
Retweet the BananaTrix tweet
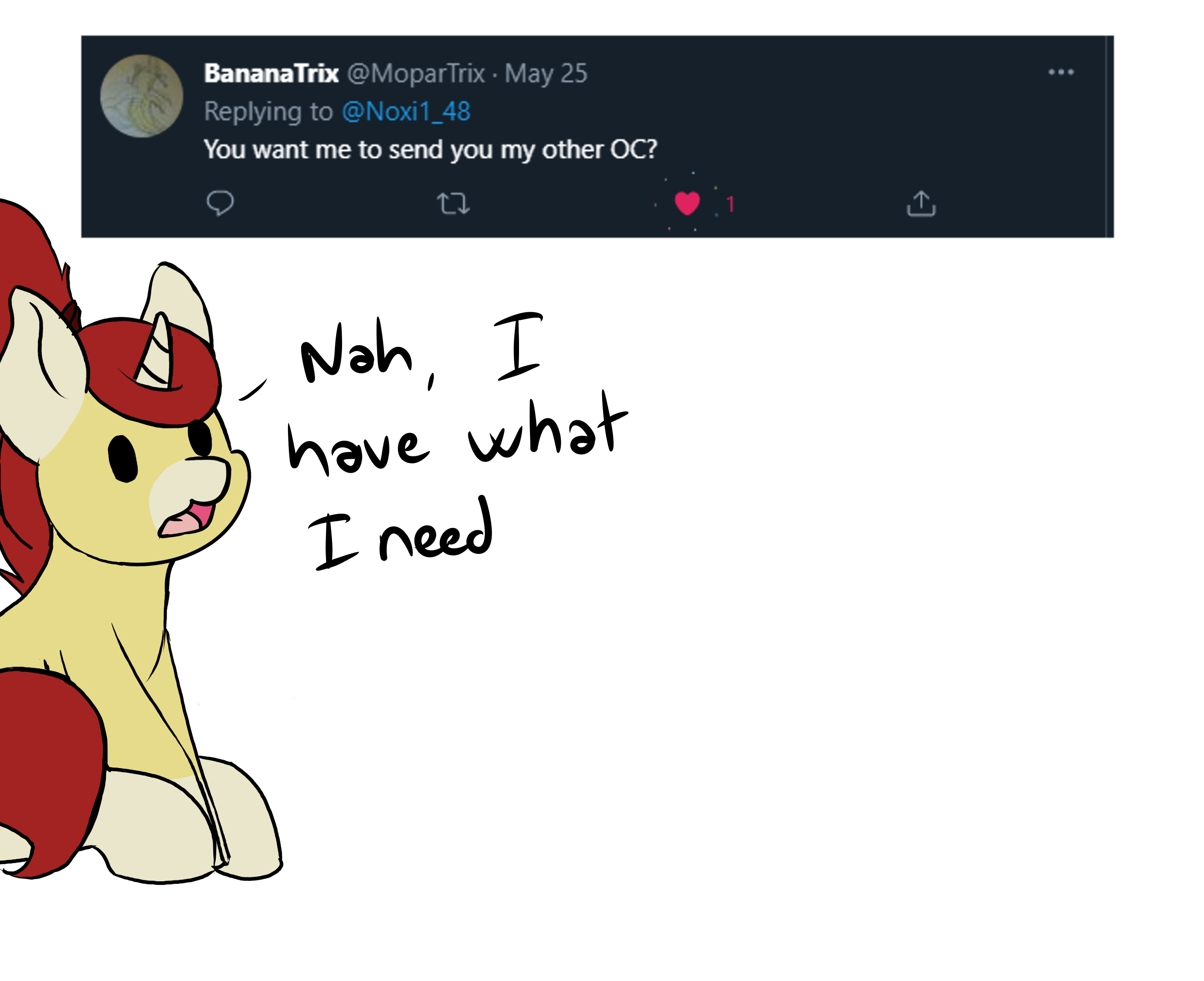click(x=453, y=204)
